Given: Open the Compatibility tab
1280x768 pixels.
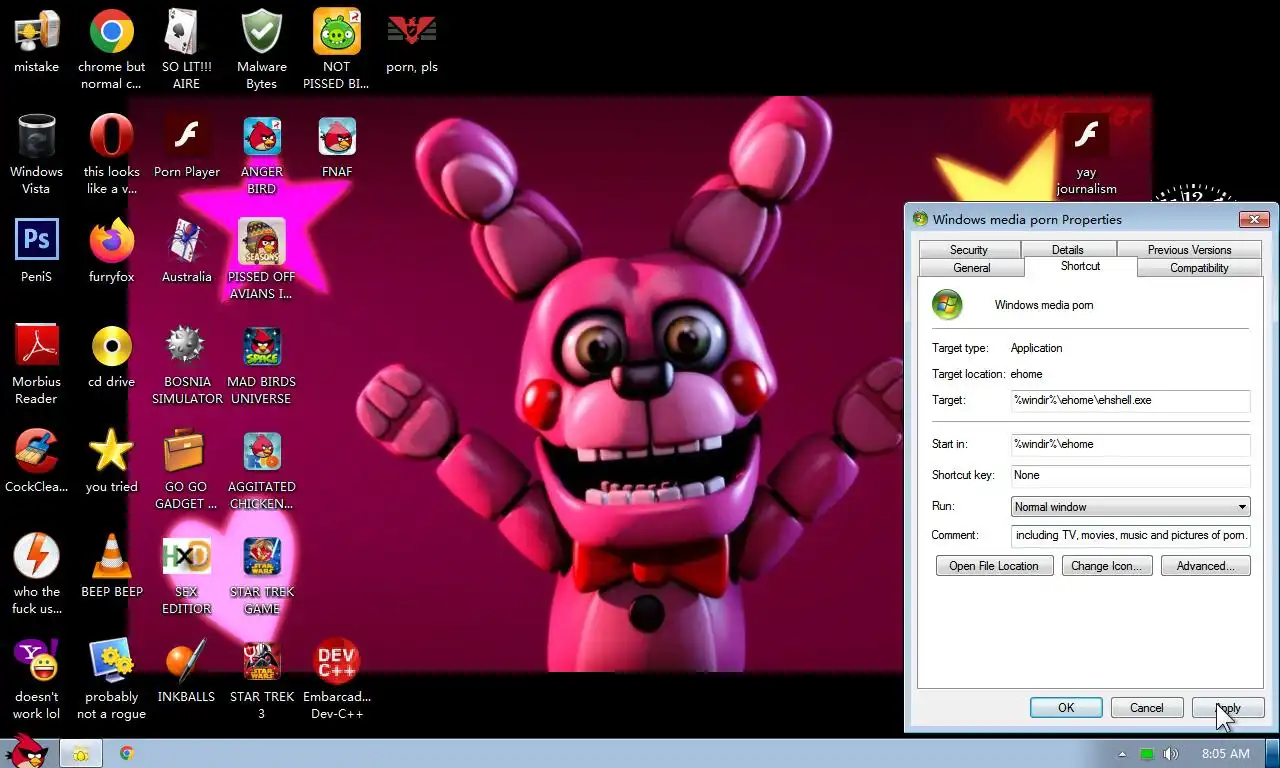Looking at the screenshot, I should 1199,268.
